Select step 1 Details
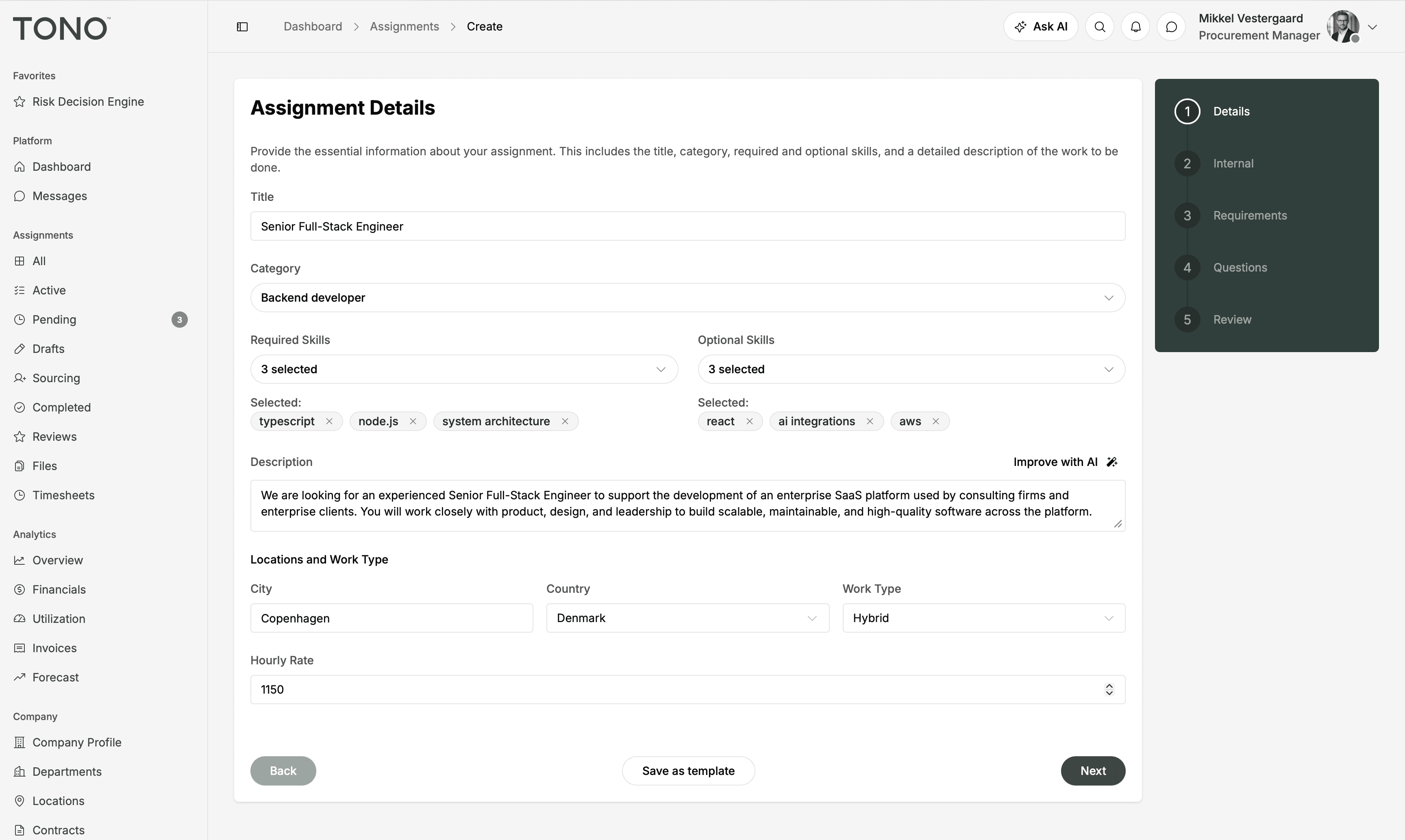 (1212, 111)
